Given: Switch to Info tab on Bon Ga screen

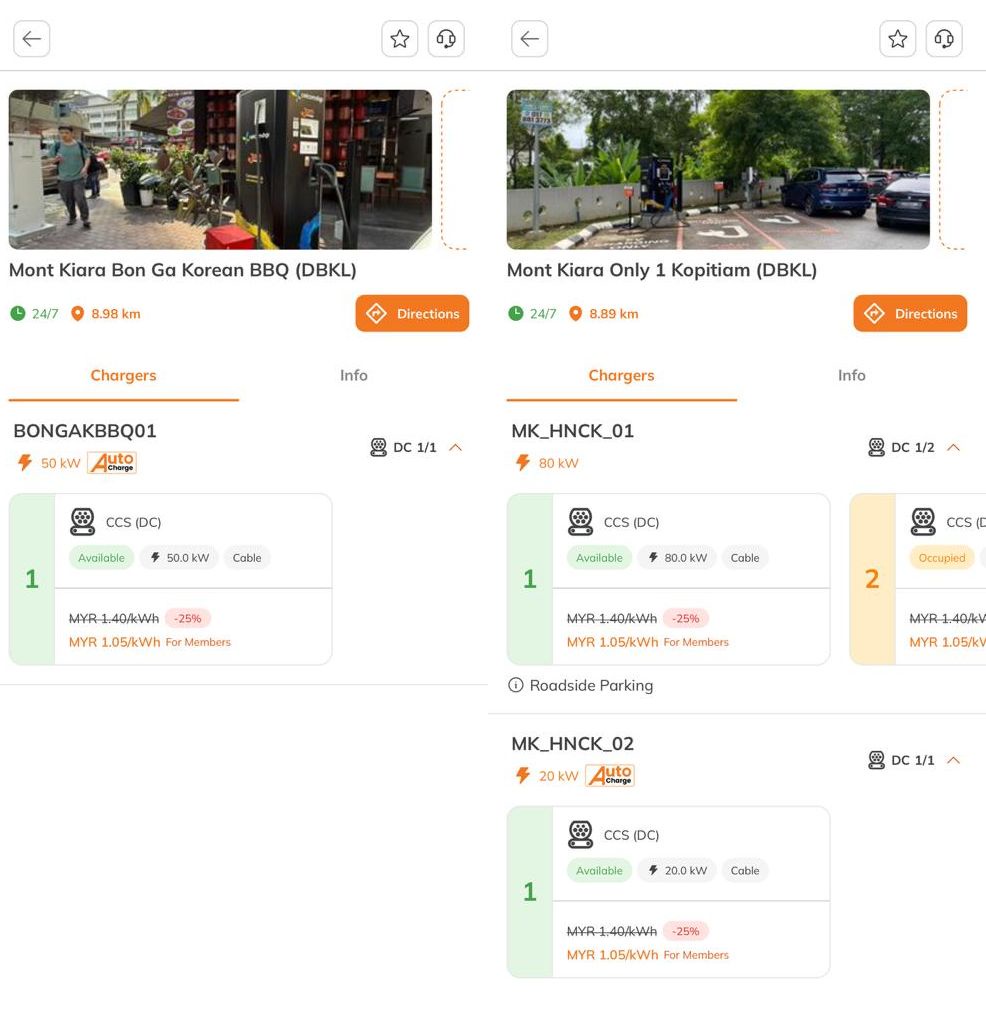Looking at the screenshot, I should click(x=354, y=376).
